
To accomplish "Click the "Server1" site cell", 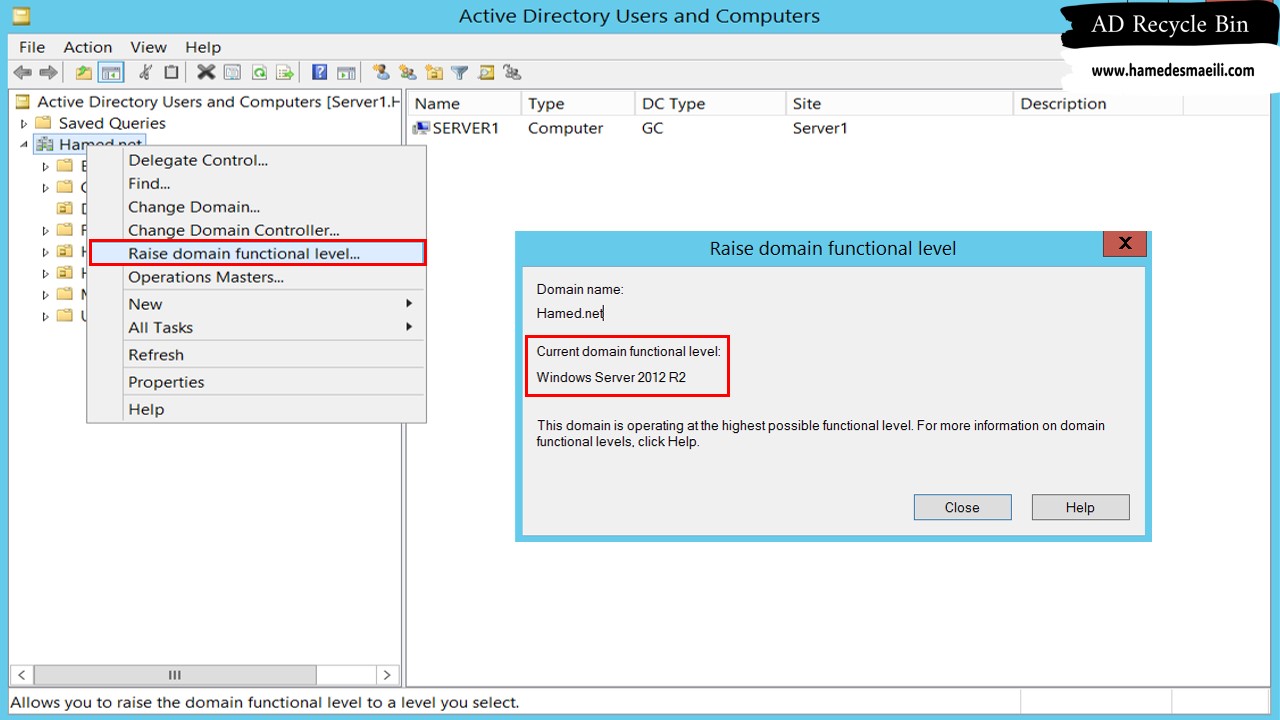I will [820, 128].
